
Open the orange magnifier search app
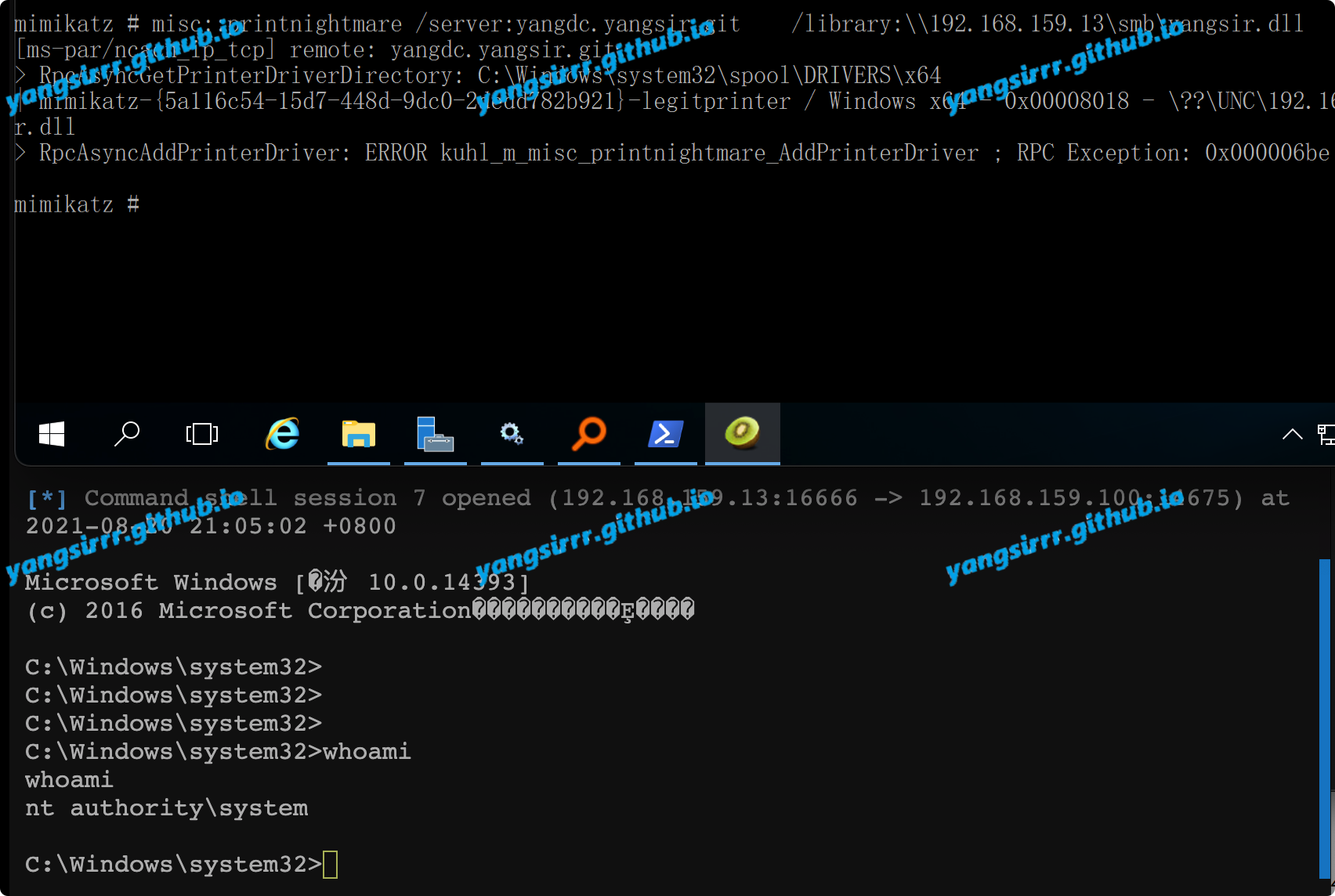click(589, 434)
